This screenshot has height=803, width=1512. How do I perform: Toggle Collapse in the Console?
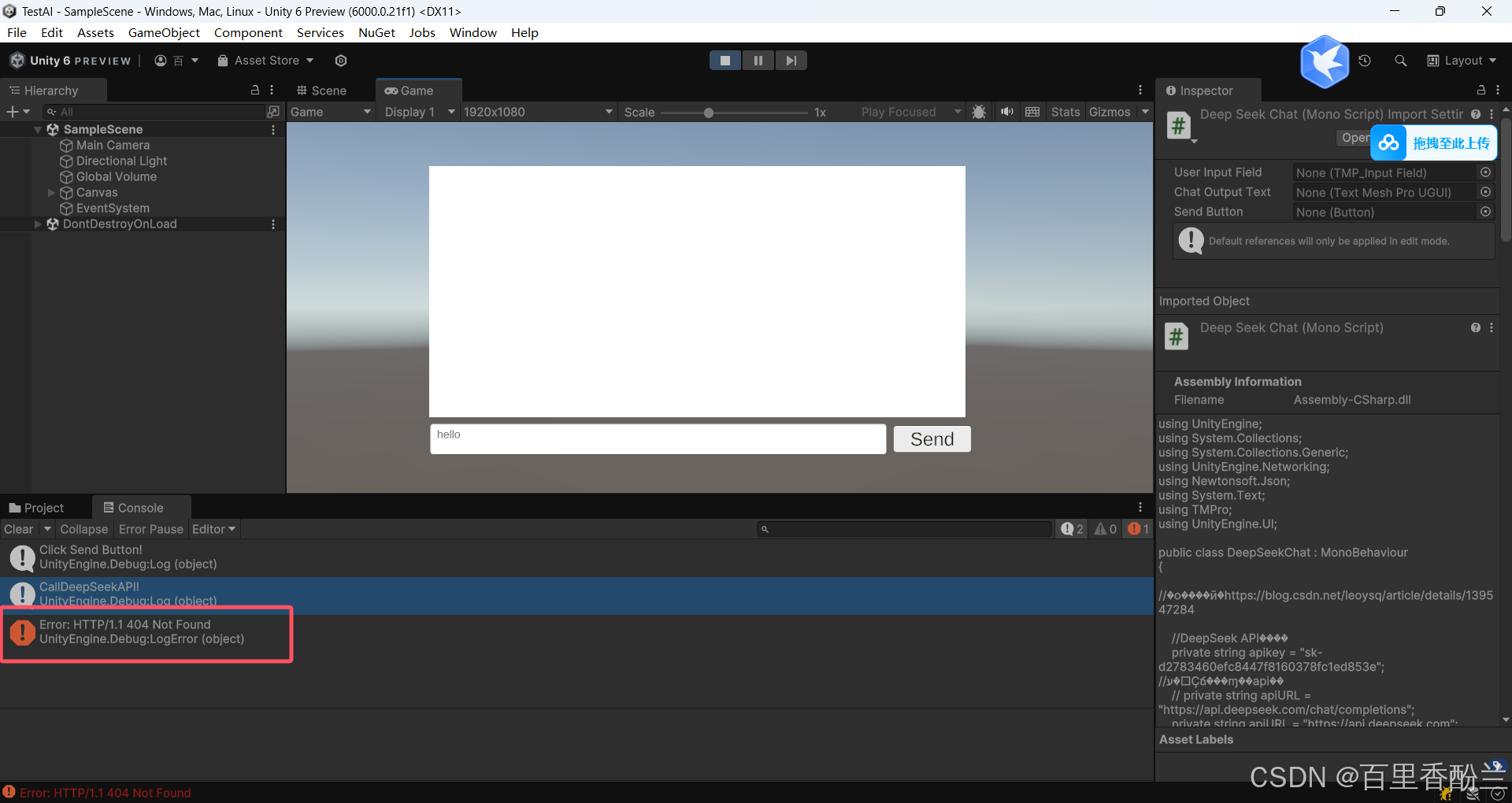pos(83,529)
